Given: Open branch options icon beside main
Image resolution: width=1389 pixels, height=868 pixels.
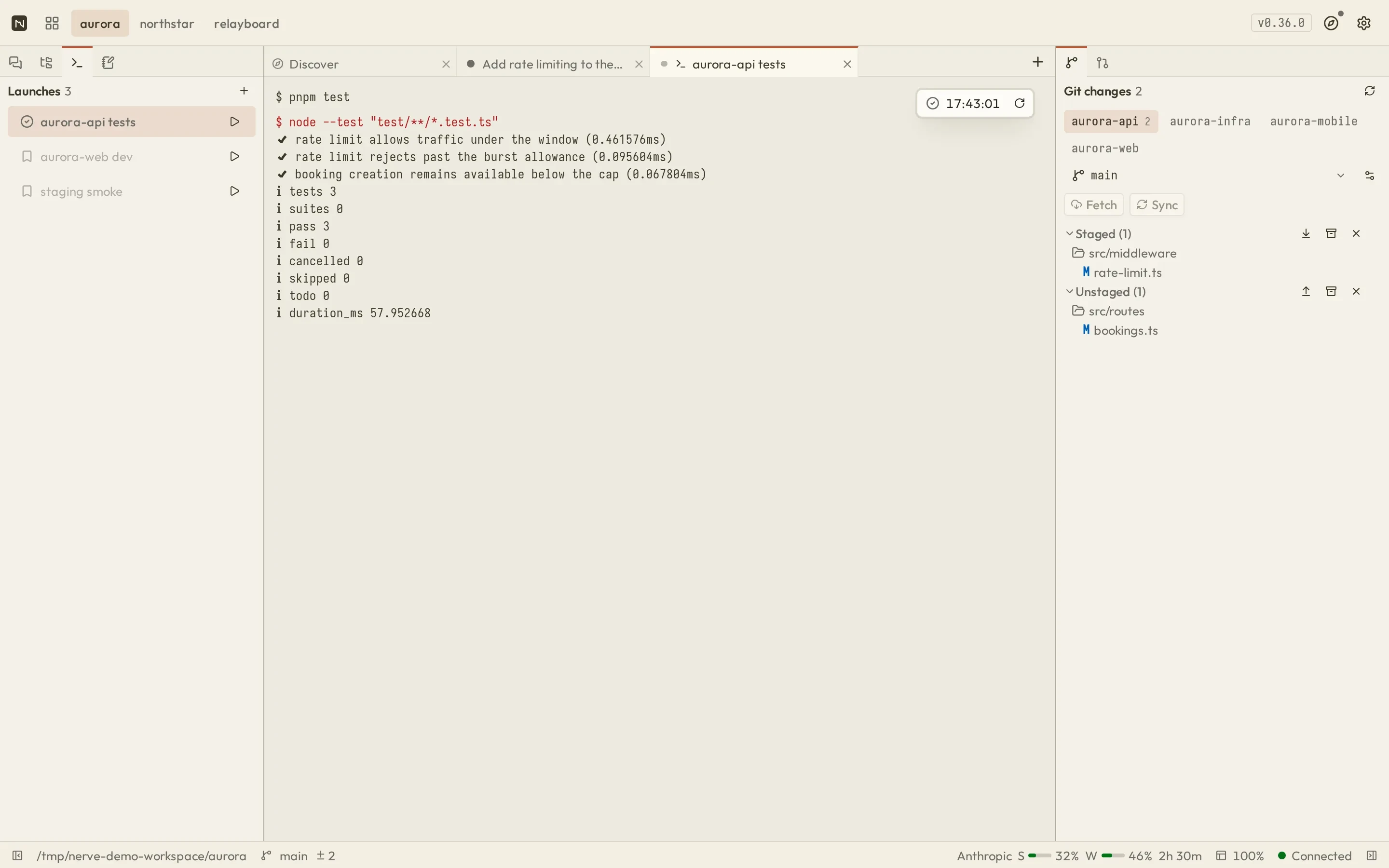Looking at the screenshot, I should [x=1370, y=175].
